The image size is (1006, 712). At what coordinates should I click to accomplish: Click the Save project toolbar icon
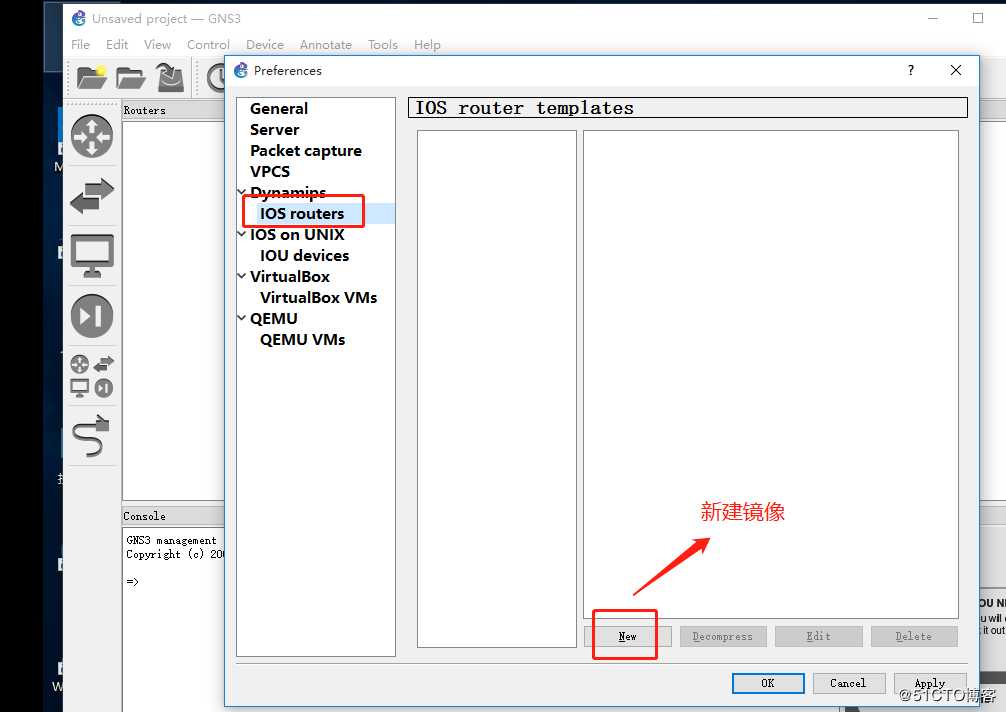tap(170, 77)
